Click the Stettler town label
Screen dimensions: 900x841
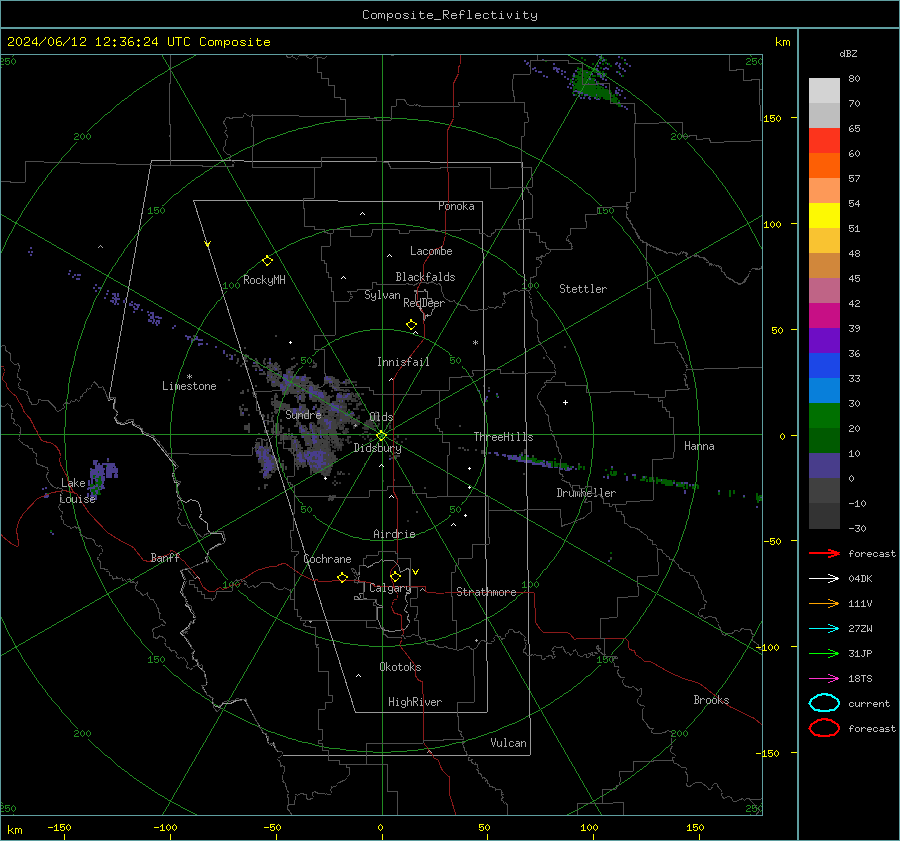583,289
